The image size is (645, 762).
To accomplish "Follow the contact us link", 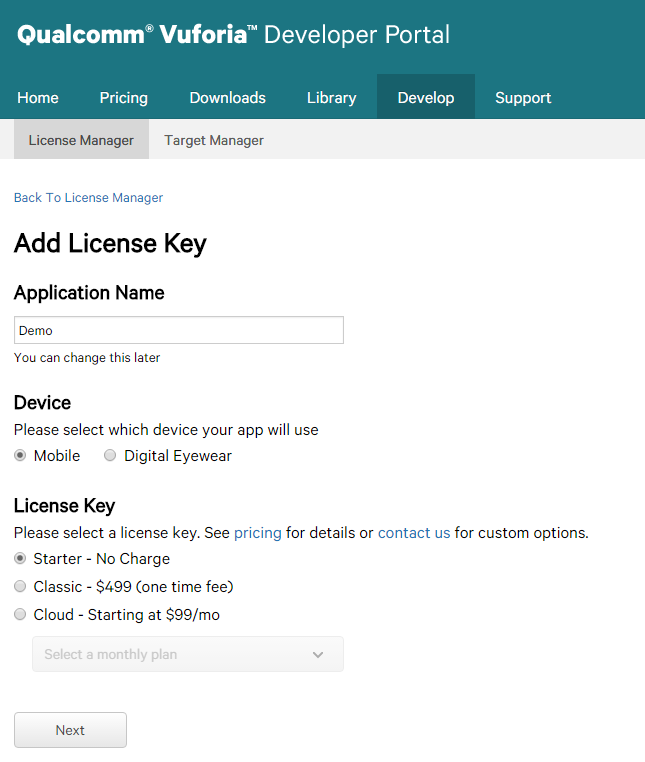I will click(414, 533).
